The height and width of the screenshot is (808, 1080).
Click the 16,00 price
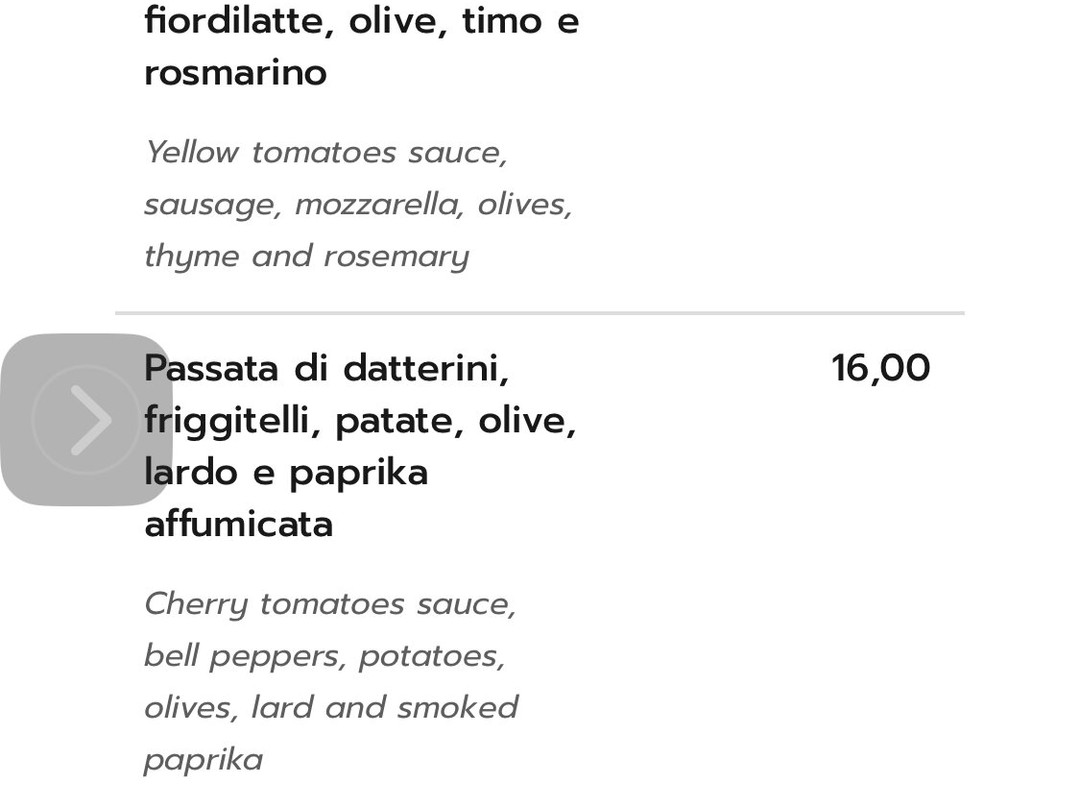pos(880,368)
